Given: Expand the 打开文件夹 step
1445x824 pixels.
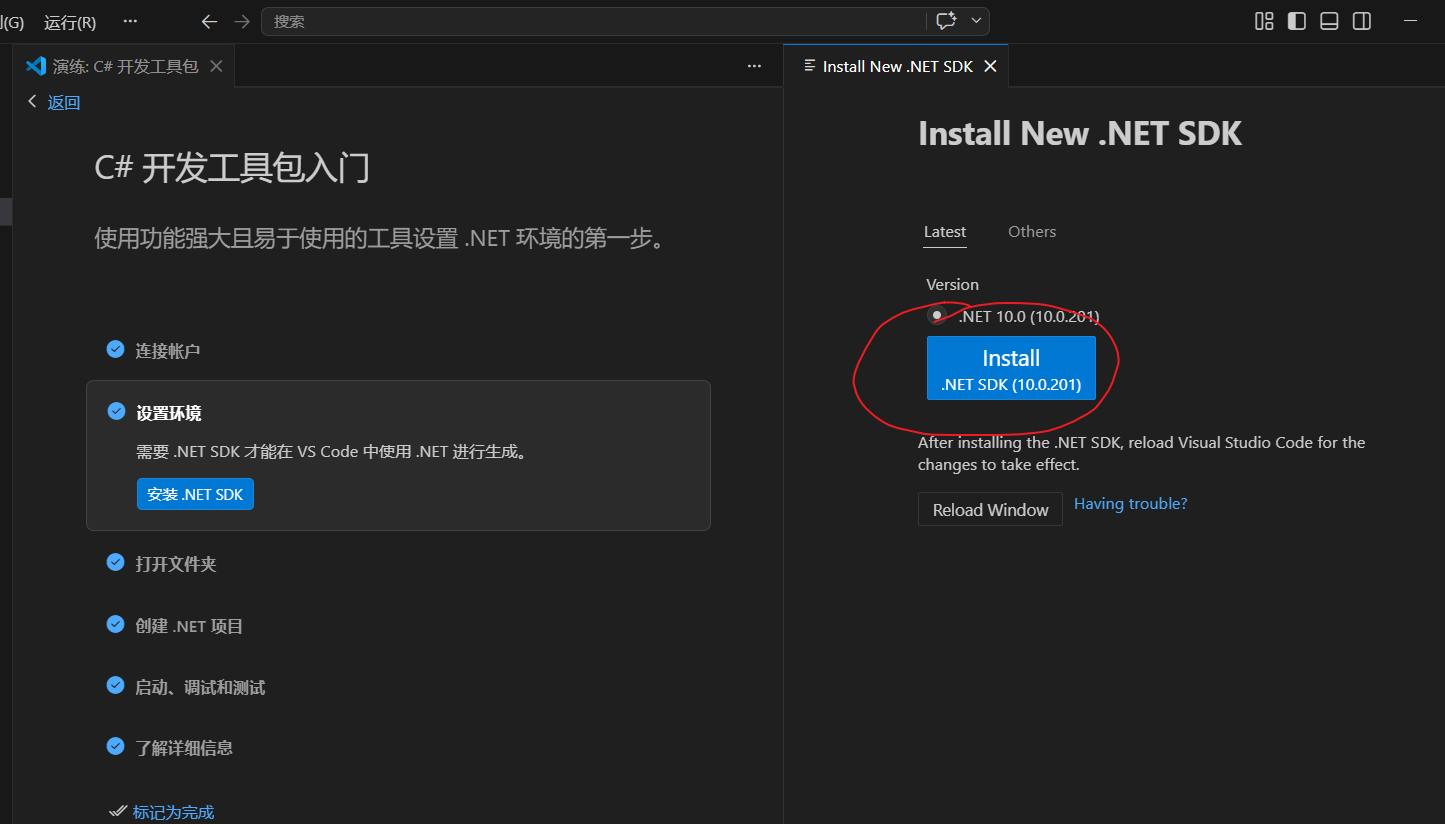Looking at the screenshot, I should tap(176, 564).
